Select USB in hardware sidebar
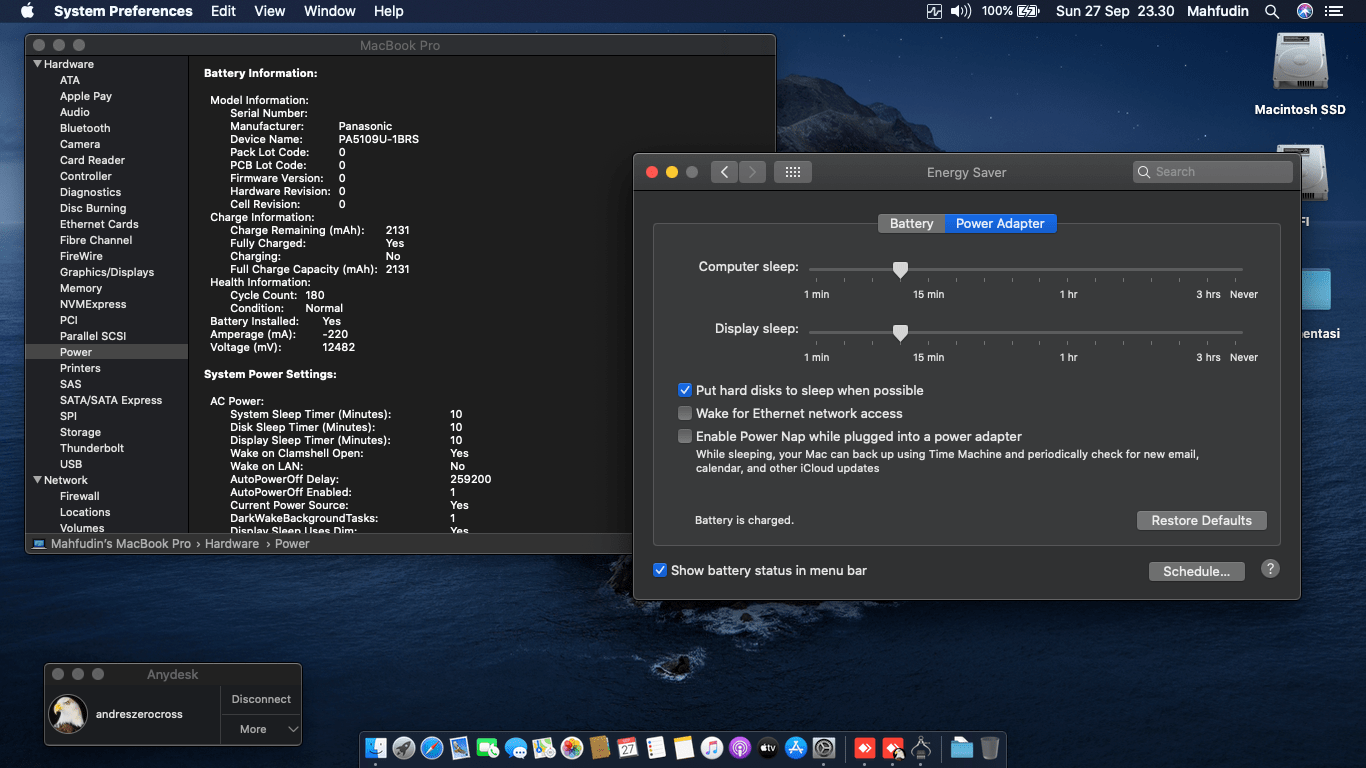 (x=71, y=464)
